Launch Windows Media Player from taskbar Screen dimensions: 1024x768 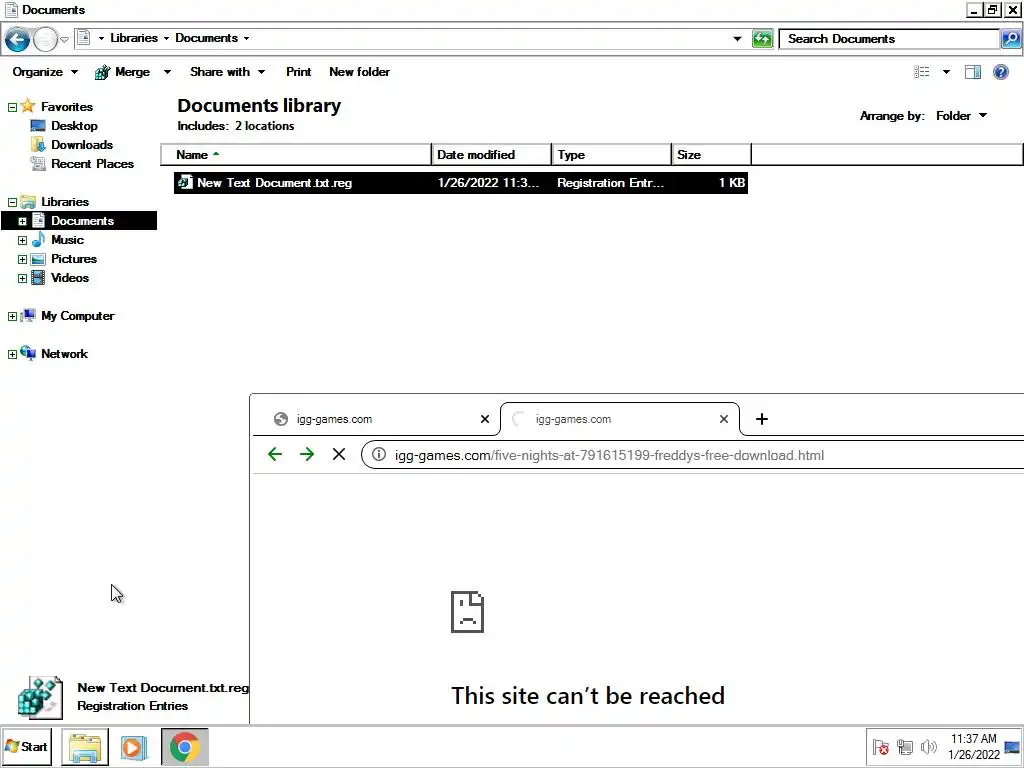133,747
